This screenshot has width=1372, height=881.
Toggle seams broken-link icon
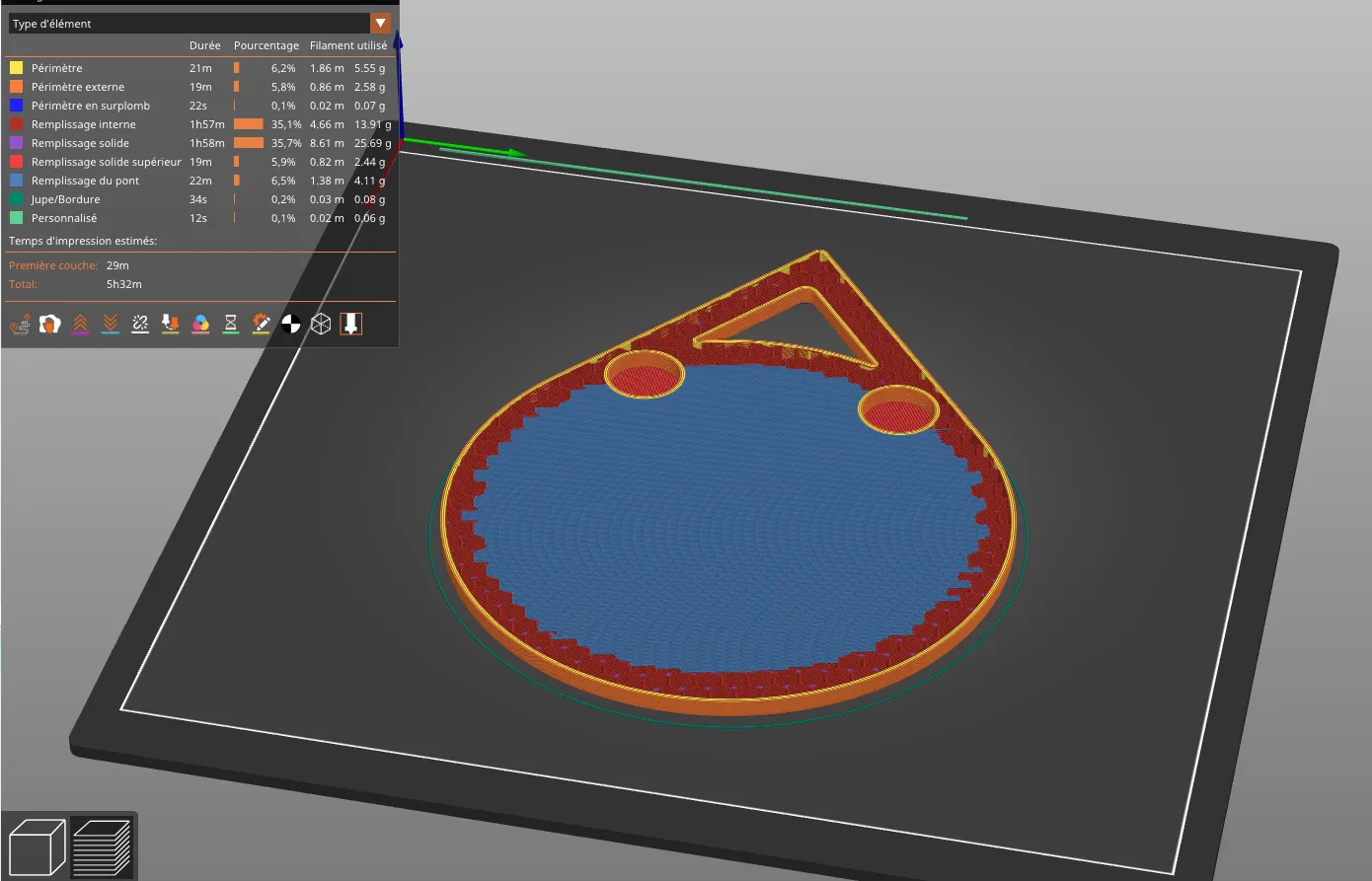(x=140, y=324)
